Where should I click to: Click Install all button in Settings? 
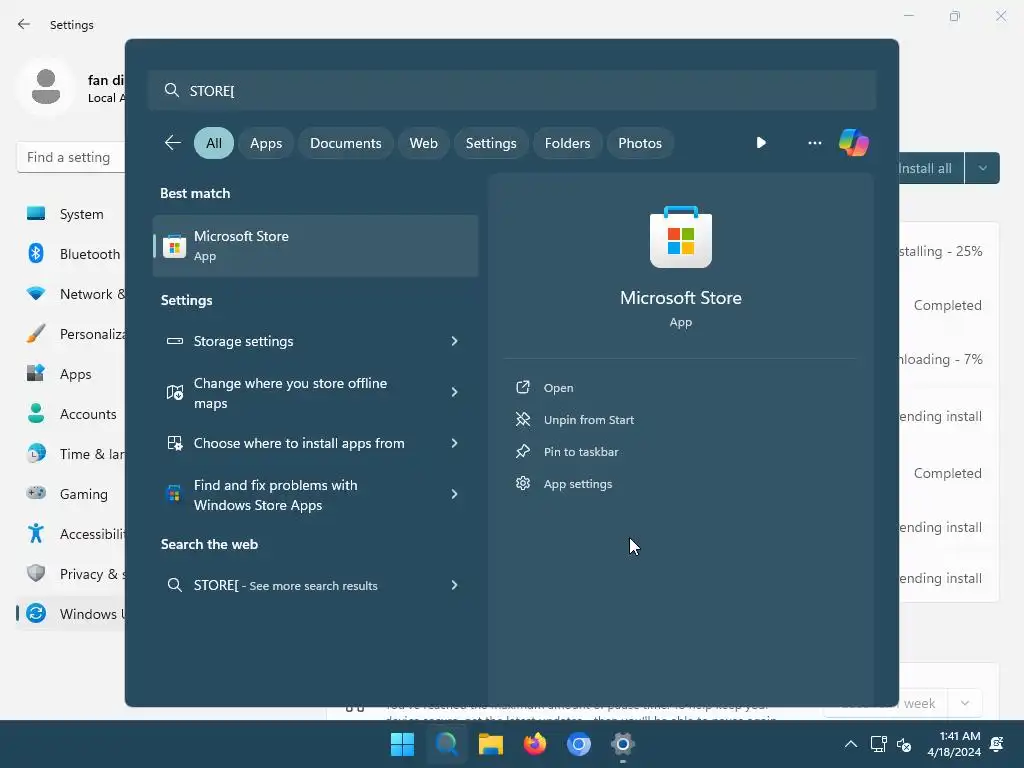click(x=931, y=168)
